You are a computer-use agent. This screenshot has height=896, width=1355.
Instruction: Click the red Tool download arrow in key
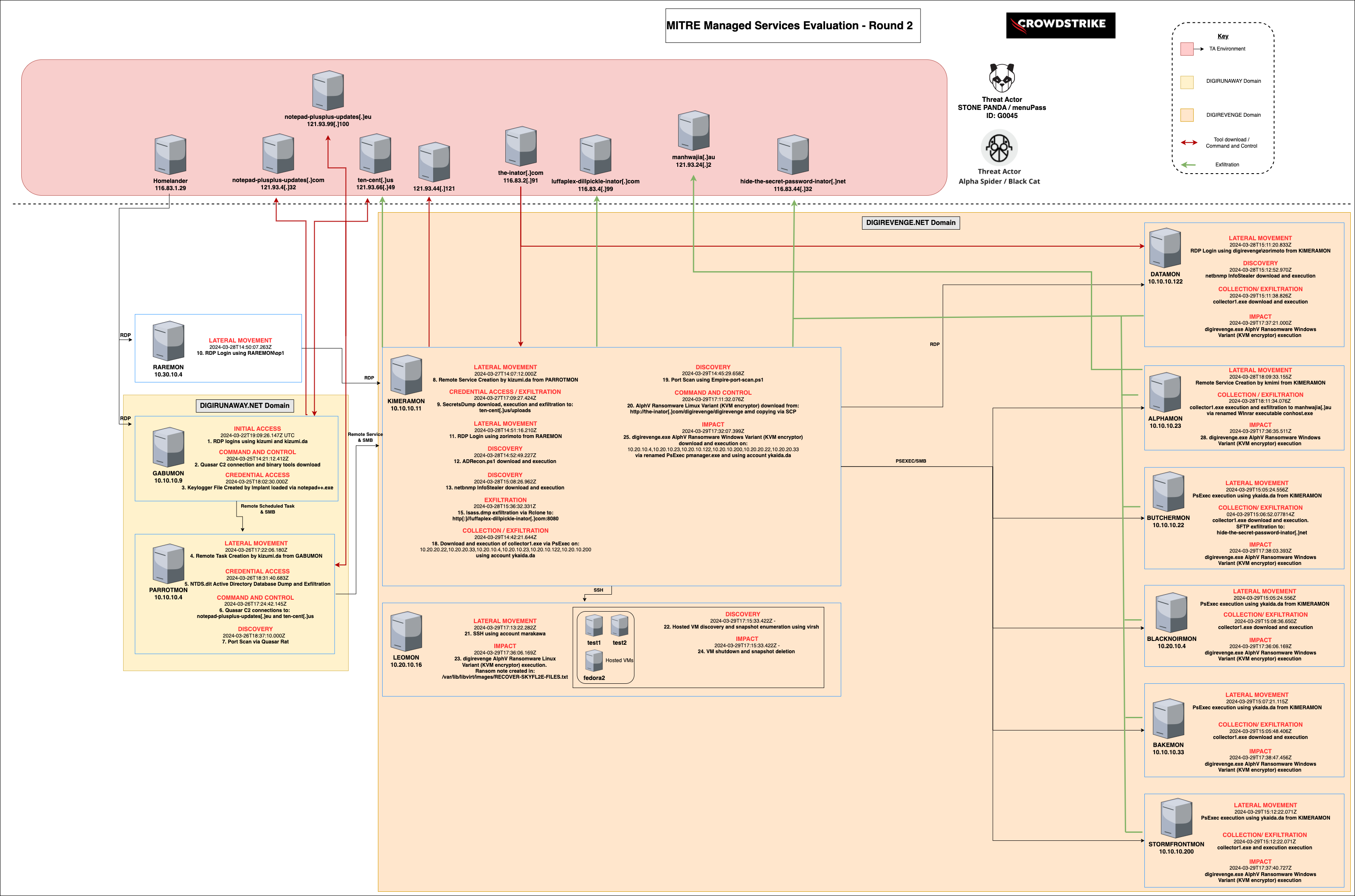(1189, 142)
